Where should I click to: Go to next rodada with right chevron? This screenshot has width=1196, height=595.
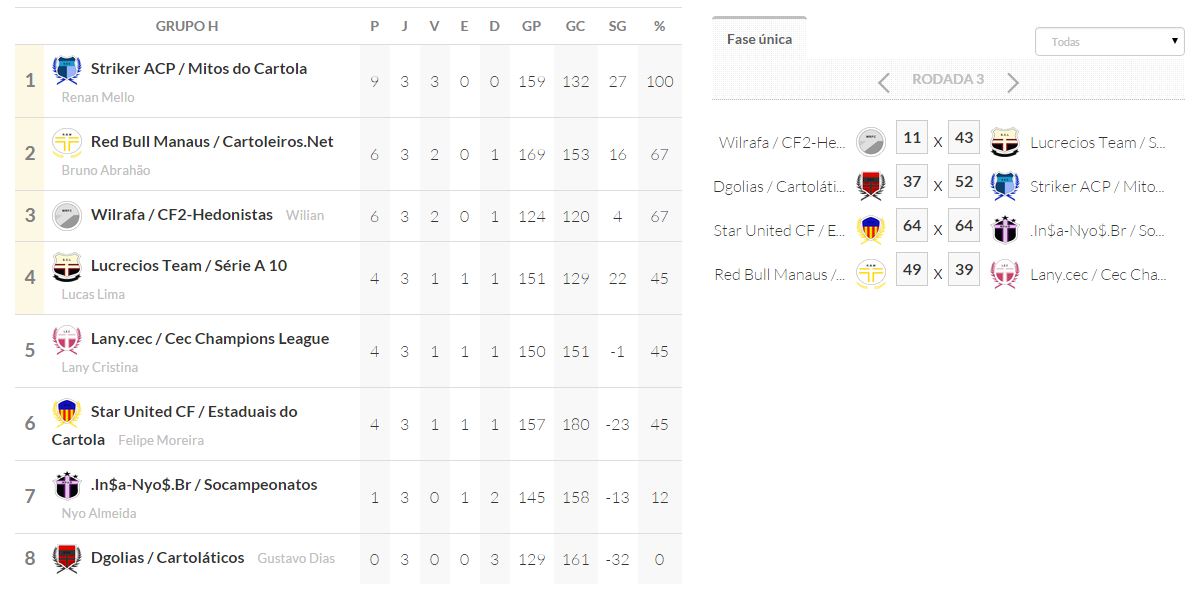(x=1013, y=82)
